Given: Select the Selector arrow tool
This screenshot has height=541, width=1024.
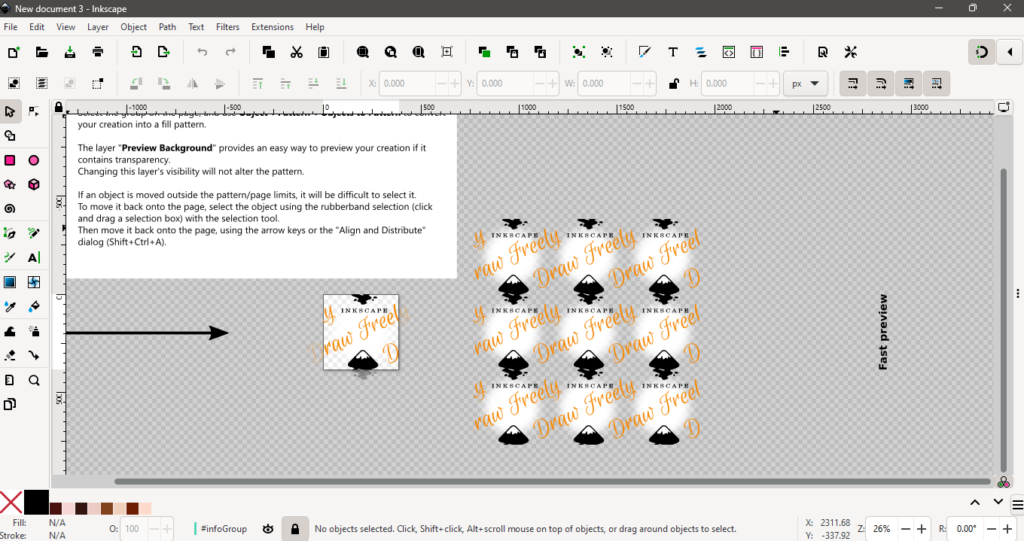Looking at the screenshot, I should (x=10, y=112).
